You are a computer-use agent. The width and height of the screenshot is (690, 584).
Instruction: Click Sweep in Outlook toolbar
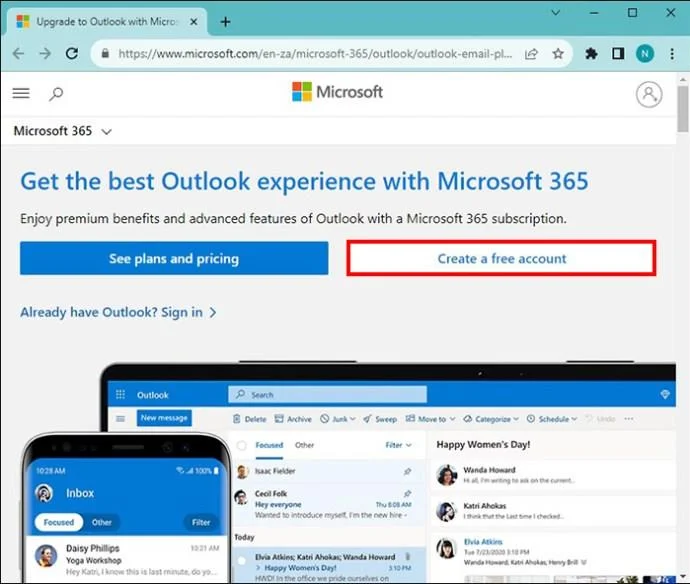tap(380, 419)
